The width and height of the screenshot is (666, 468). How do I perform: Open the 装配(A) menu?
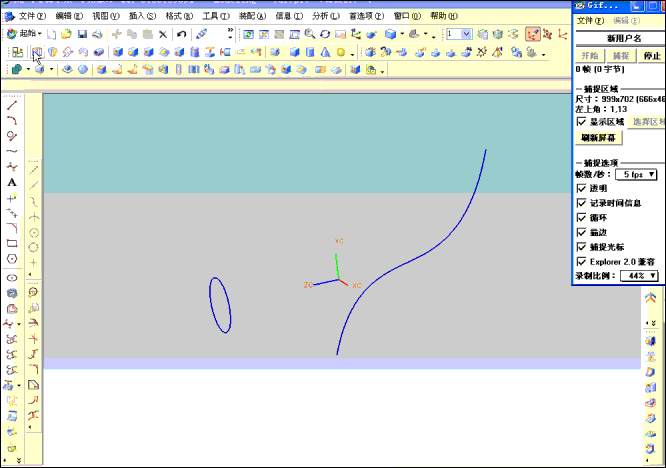click(x=252, y=16)
